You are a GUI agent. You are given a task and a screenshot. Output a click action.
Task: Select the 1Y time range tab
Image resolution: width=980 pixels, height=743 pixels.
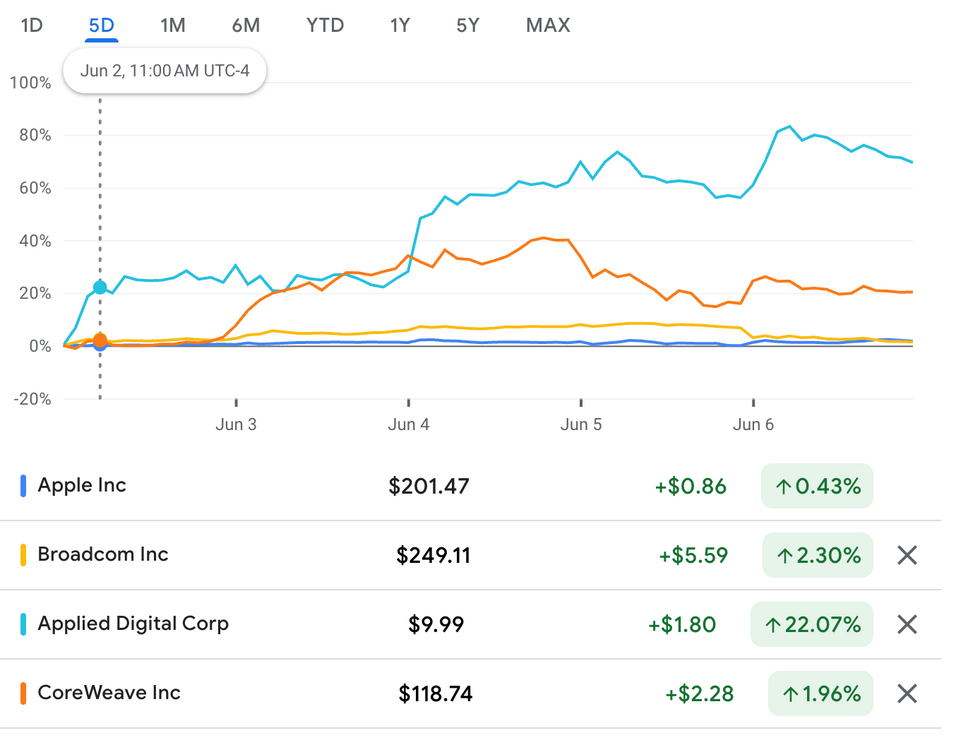(400, 25)
